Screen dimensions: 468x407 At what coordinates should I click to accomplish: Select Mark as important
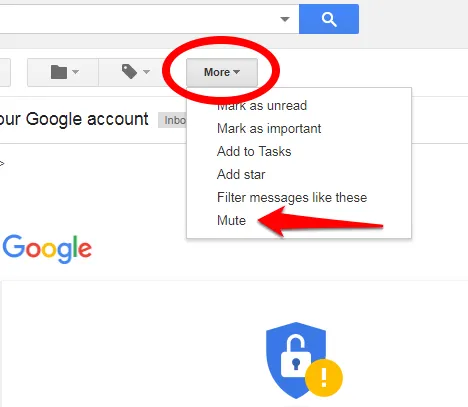269,128
